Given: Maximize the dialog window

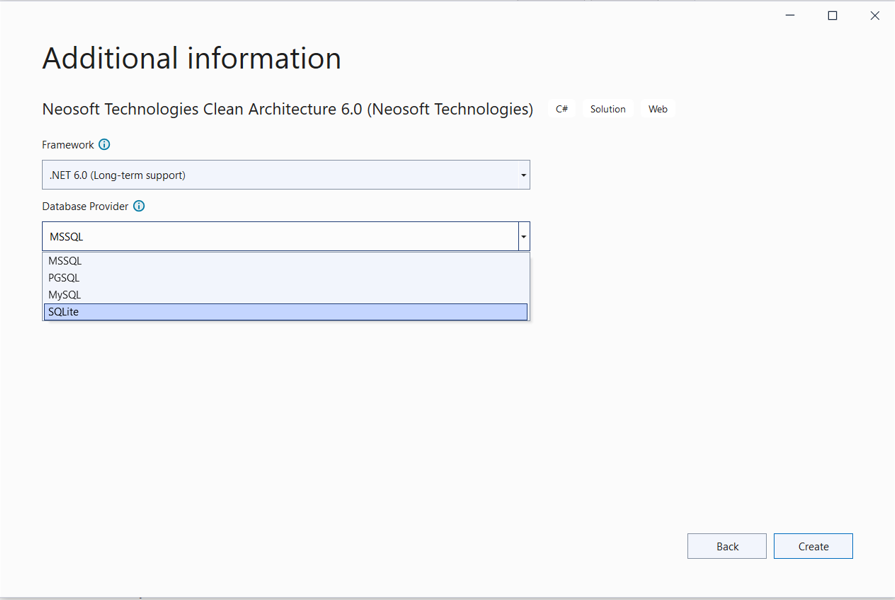Looking at the screenshot, I should coord(832,15).
